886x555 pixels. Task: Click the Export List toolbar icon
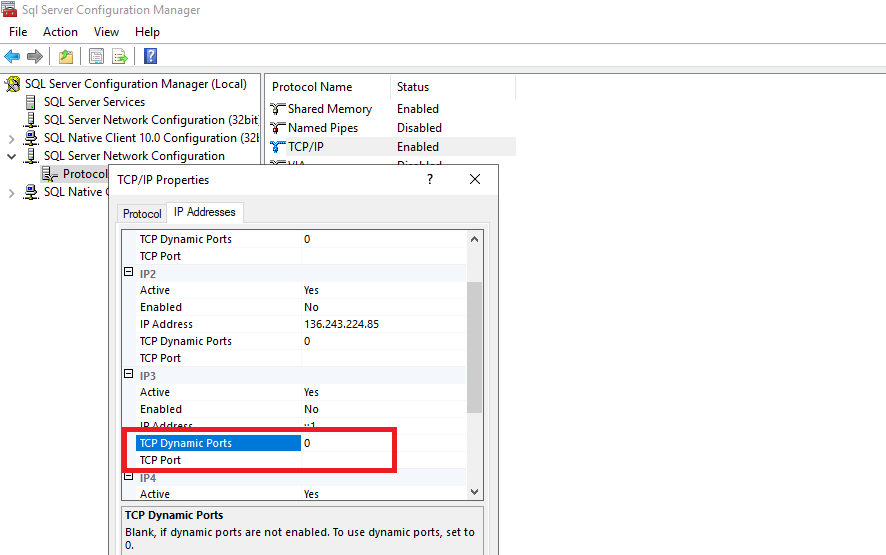(120, 56)
